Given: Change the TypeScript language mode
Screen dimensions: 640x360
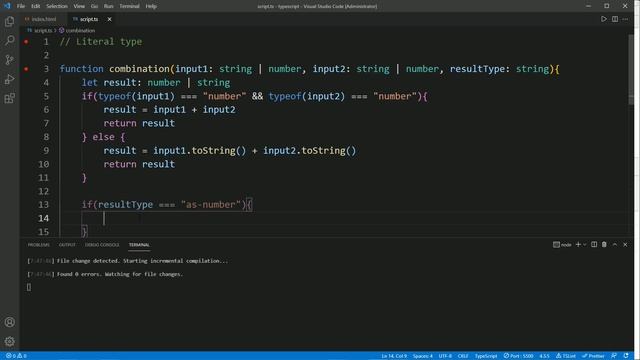Looking at the screenshot, I should (486, 356).
